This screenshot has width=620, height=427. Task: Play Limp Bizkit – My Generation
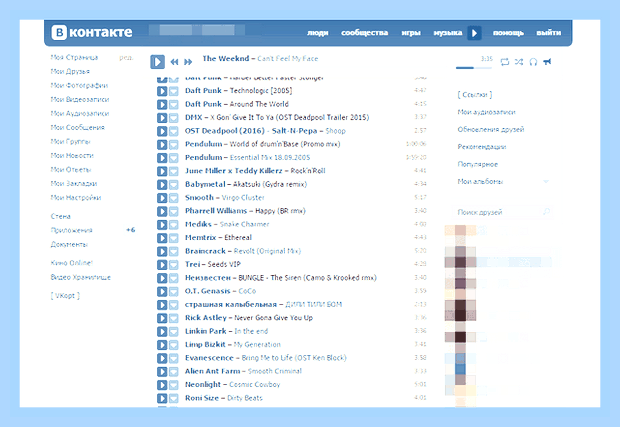pyautogui.click(x=162, y=345)
